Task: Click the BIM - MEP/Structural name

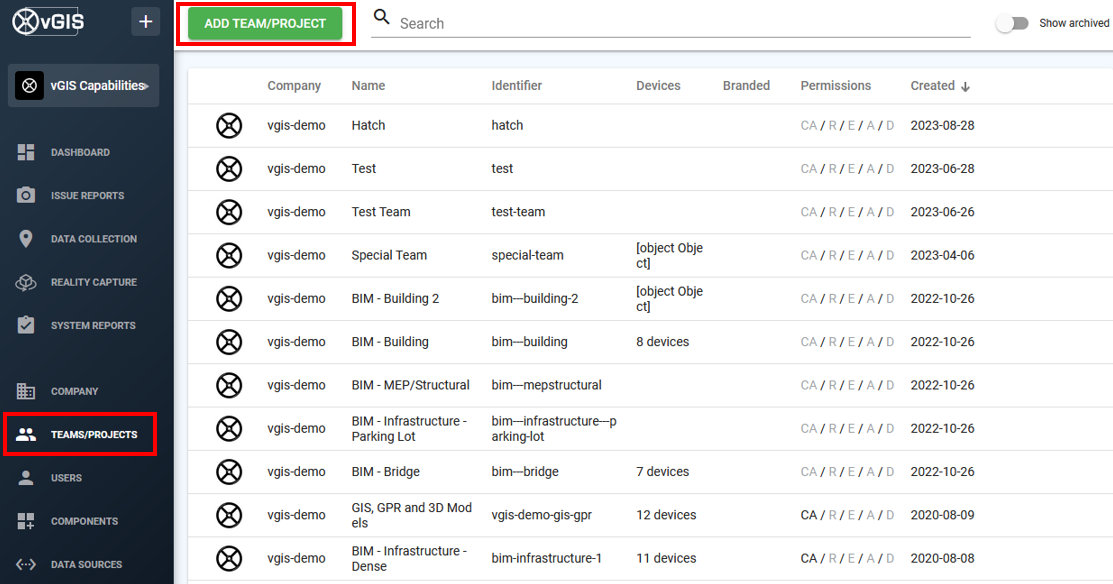Action: pos(410,385)
